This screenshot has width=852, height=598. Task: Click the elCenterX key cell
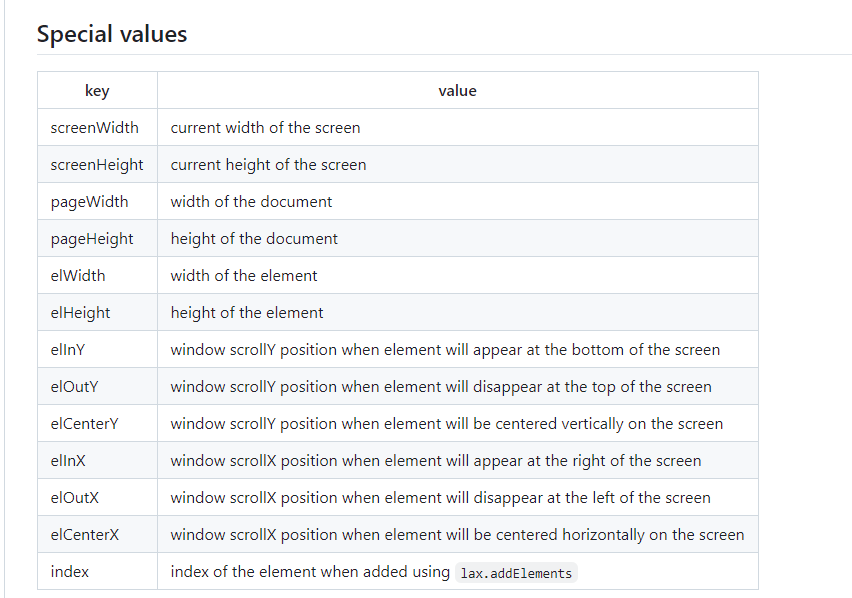pos(97,533)
